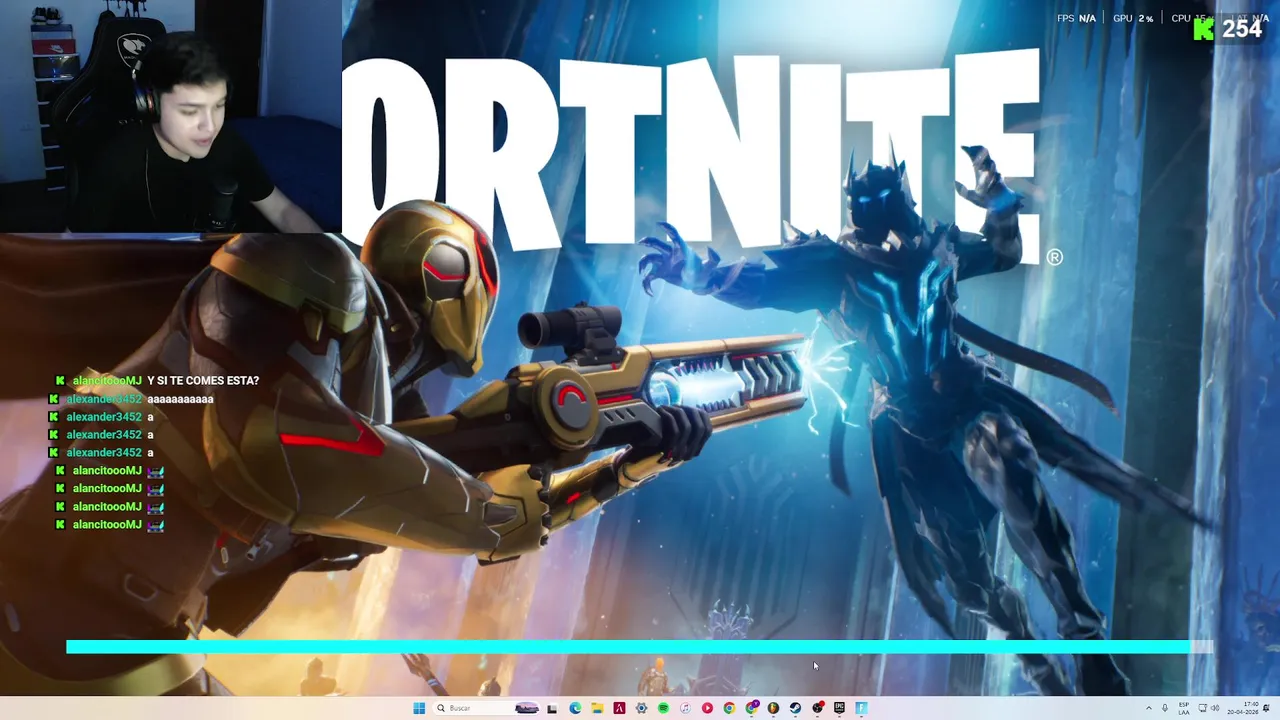The width and height of the screenshot is (1280, 720).
Task: Open OBS Studio from the taskbar
Action: click(x=818, y=708)
